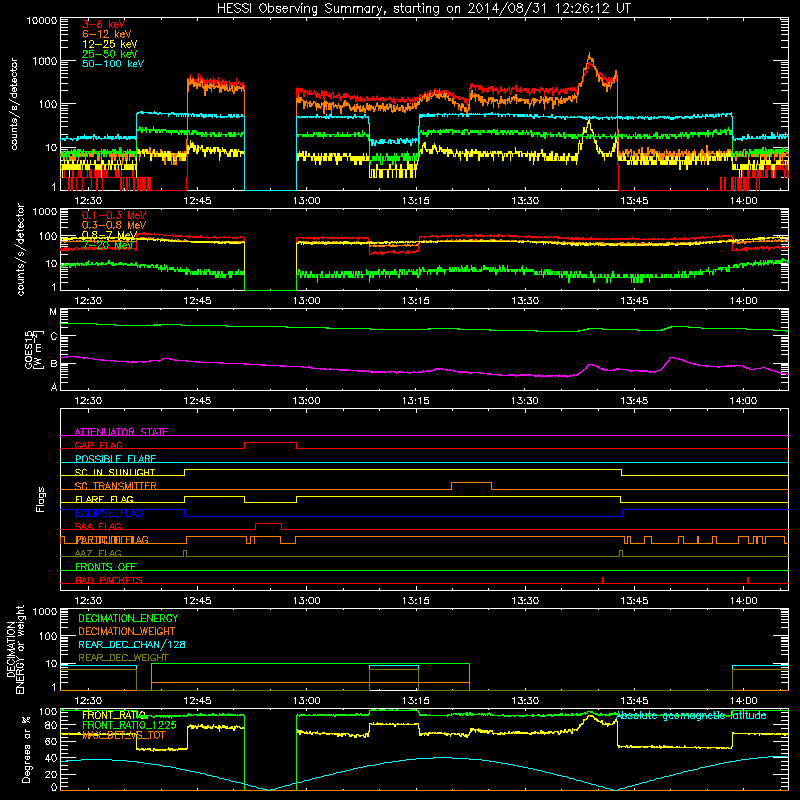Click the DECIMATION ENERGY or weight axis label
The width and height of the screenshot is (800, 800).
[15, 649]
